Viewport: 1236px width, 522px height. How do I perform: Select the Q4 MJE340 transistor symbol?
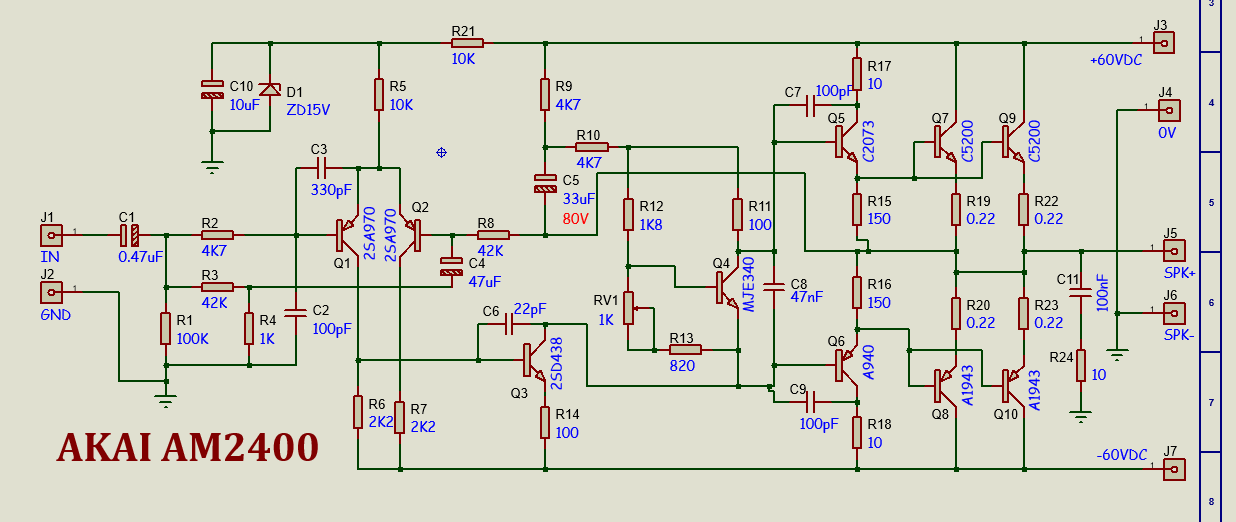pos(727,288)
